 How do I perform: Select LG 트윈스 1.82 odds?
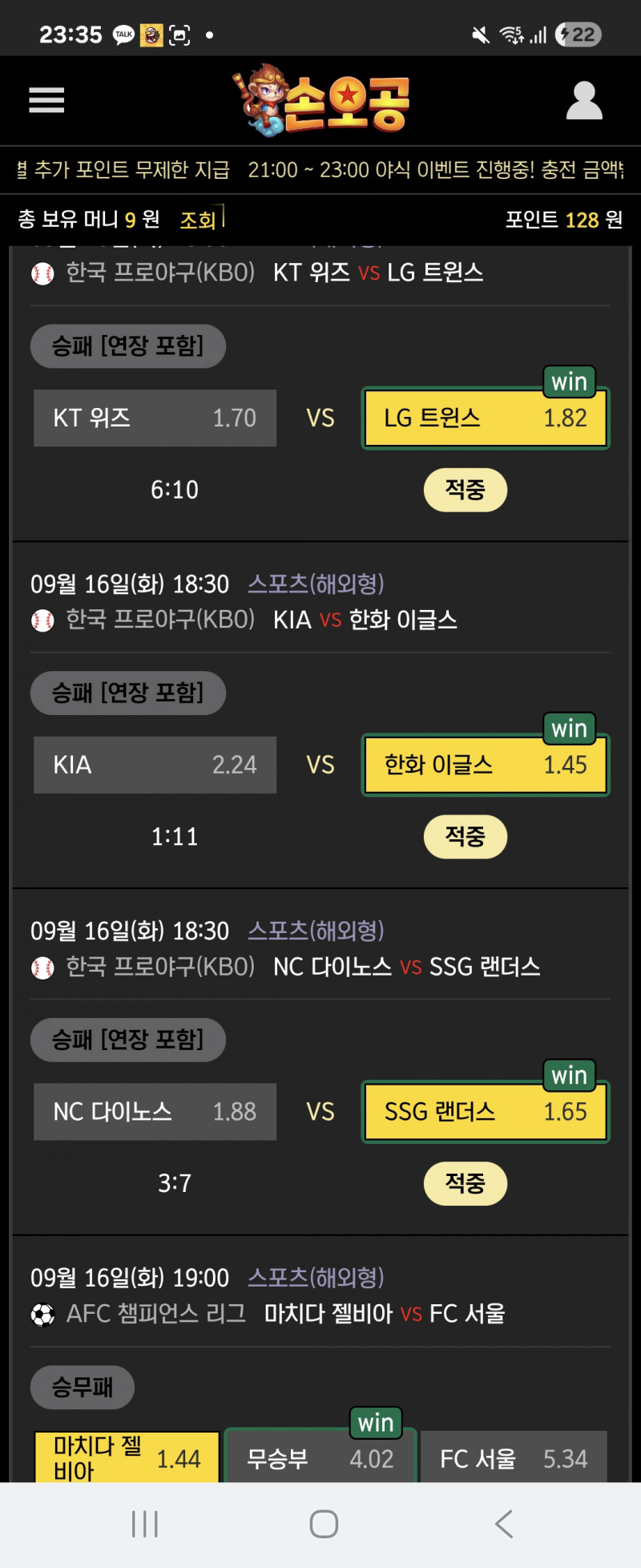[x=485, y=418]
